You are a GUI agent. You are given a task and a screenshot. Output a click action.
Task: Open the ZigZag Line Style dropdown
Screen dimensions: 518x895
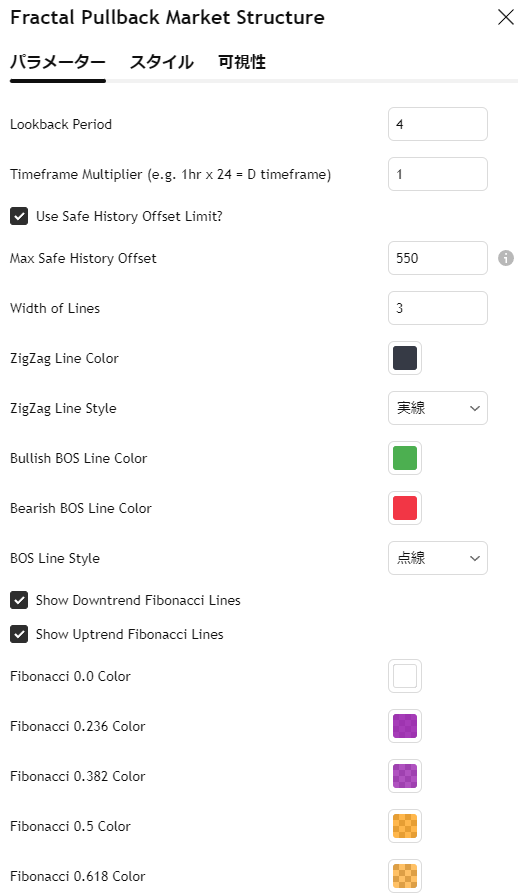pyautogui.click(x=438, y=408)
